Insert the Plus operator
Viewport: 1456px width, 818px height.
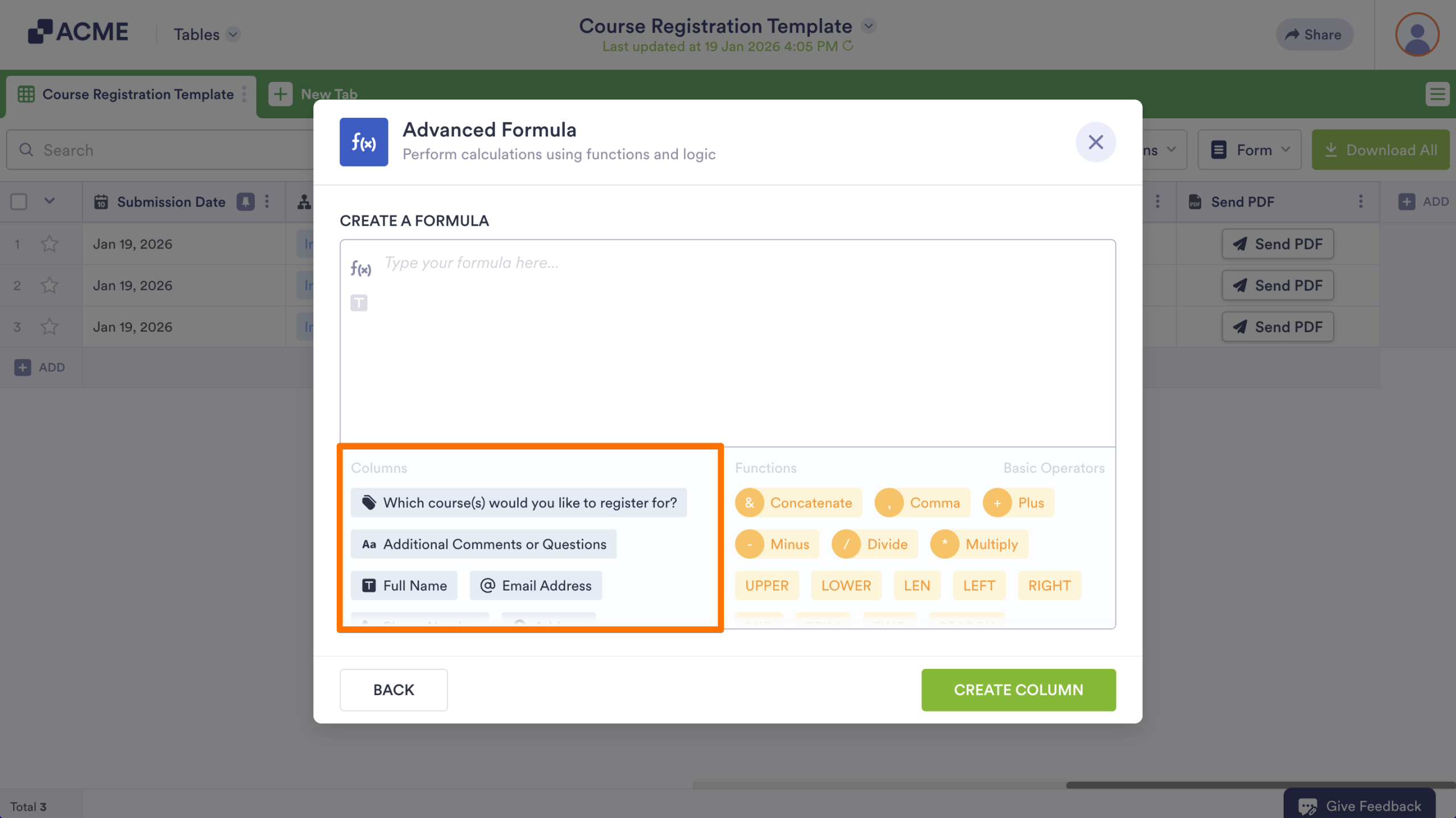(x=1018, y=503)
